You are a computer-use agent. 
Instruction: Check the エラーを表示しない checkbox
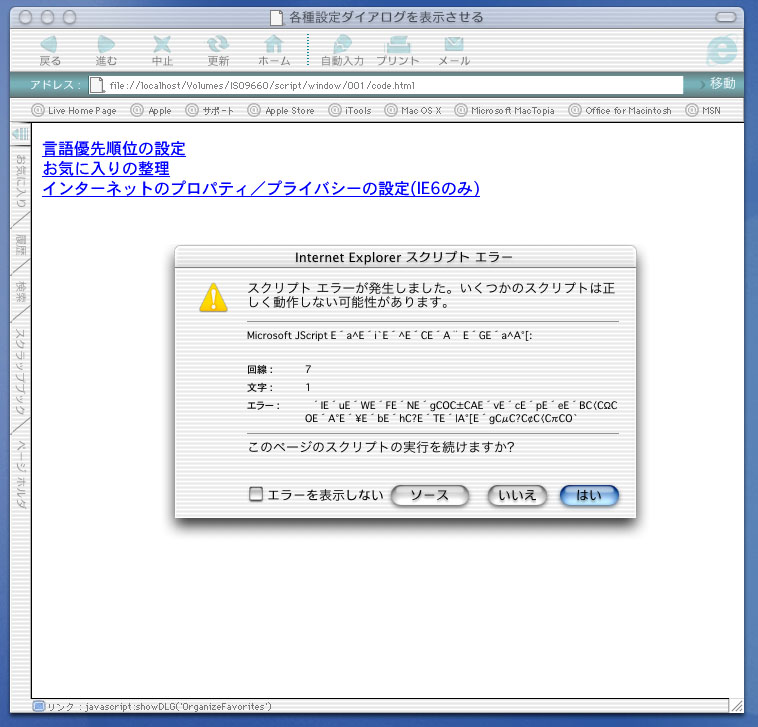point(256,494)
